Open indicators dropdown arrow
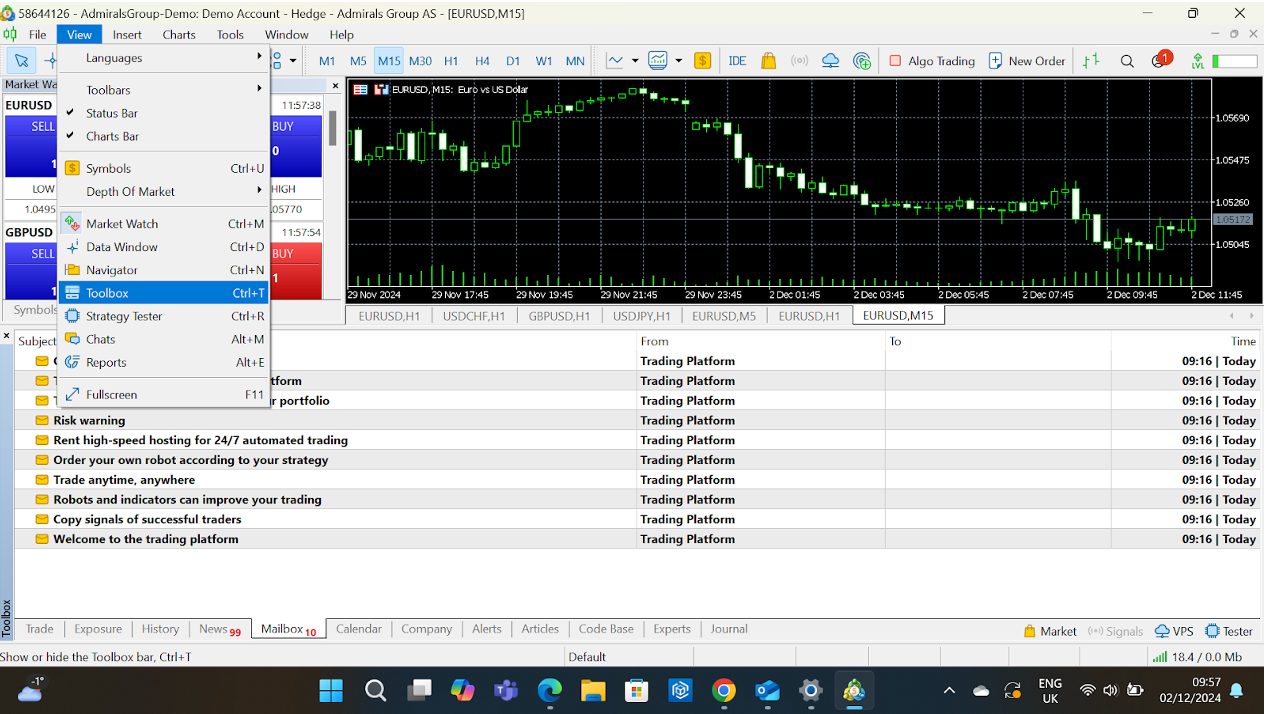This screenshot has width=1270, height=714. click(x=678, y=61)
